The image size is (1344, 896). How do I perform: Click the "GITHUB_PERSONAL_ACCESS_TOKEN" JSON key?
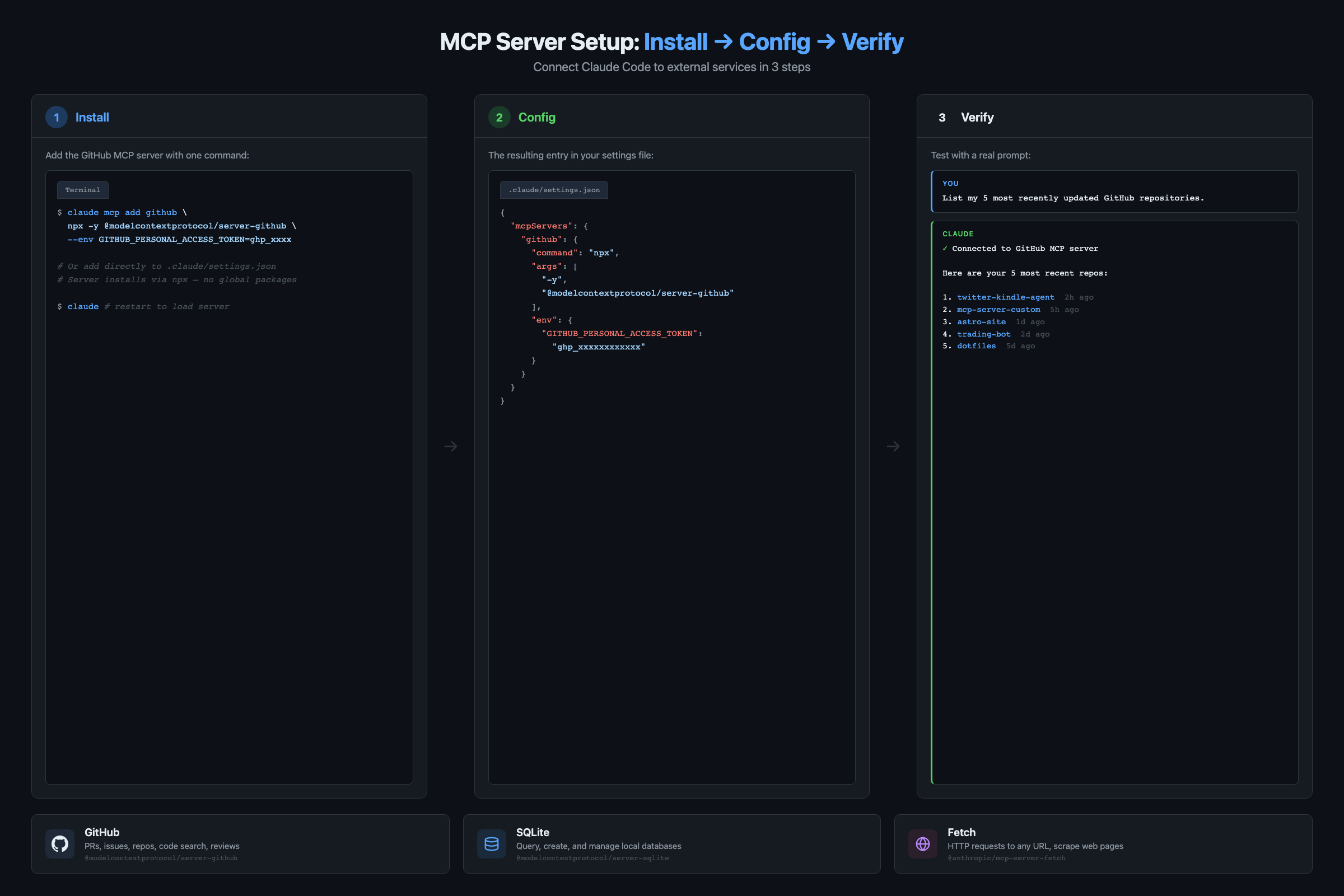click(619, 334)
